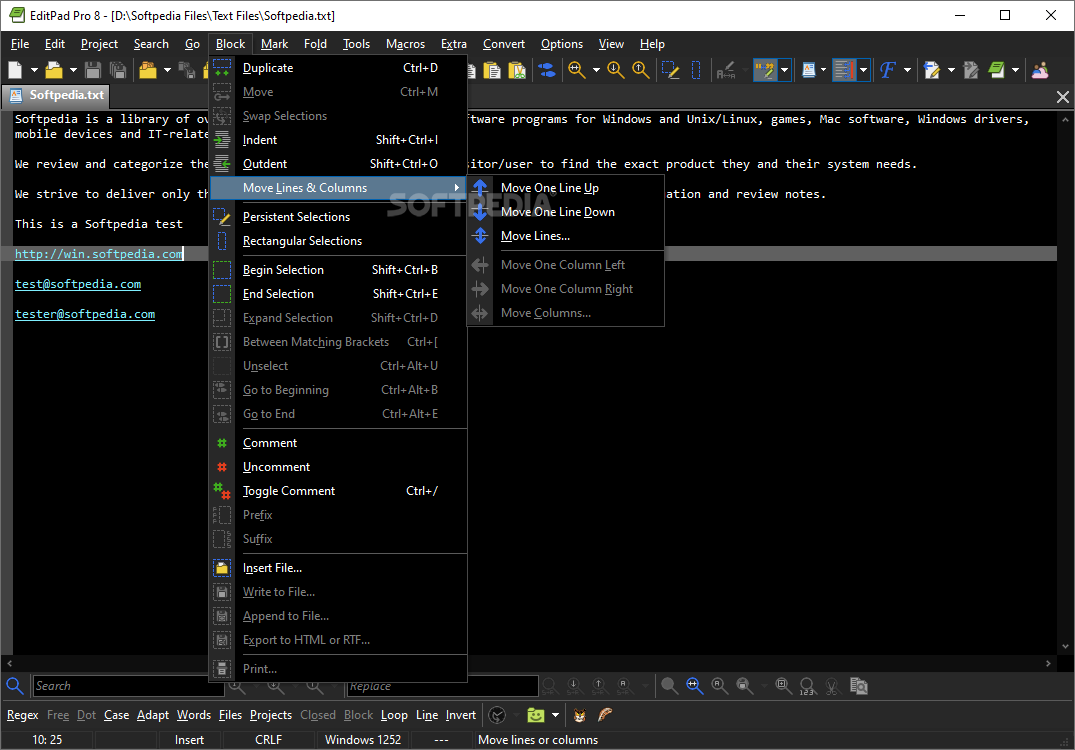Click the Open file folder icon

tap(54, 70)
